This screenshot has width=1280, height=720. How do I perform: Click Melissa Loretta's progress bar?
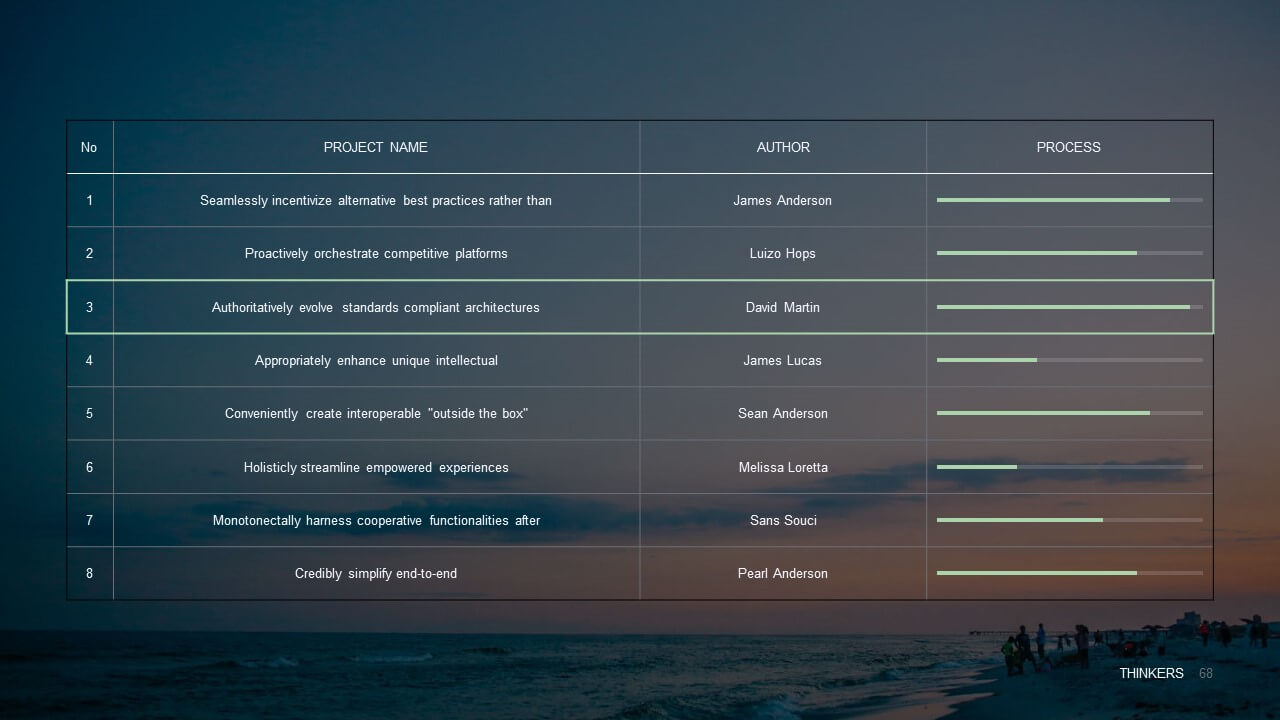pos(1070,467)
